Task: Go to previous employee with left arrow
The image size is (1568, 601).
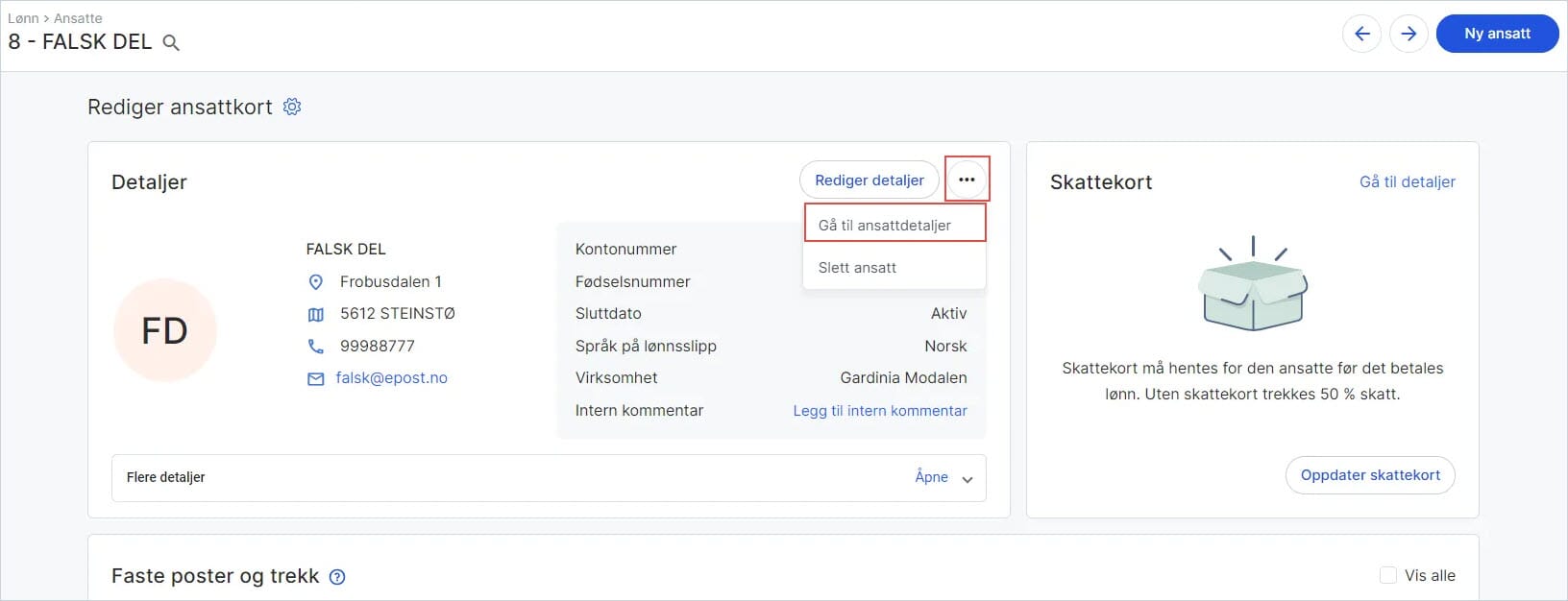Action: click(1361, 34)
